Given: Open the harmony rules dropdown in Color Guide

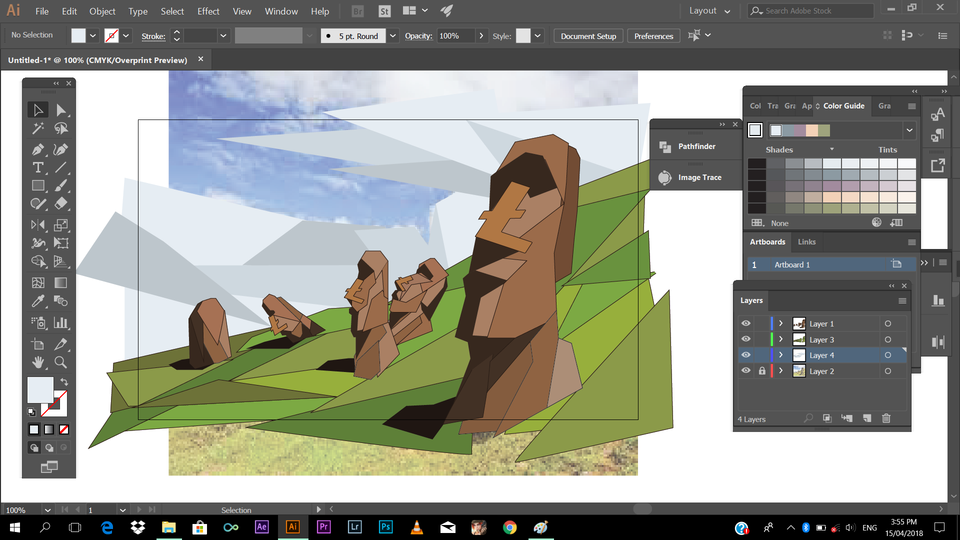Looking at the screenshot, I should pos(909,130).
